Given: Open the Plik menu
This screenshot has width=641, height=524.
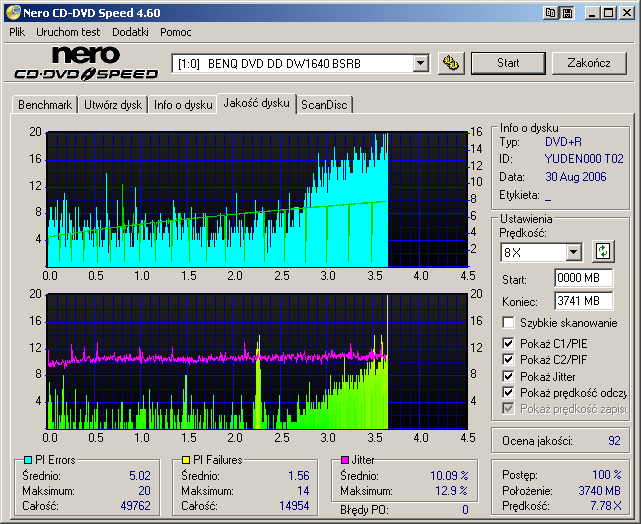Looking at the screenshot, I should pyautogui.click(x=17, y=32).
